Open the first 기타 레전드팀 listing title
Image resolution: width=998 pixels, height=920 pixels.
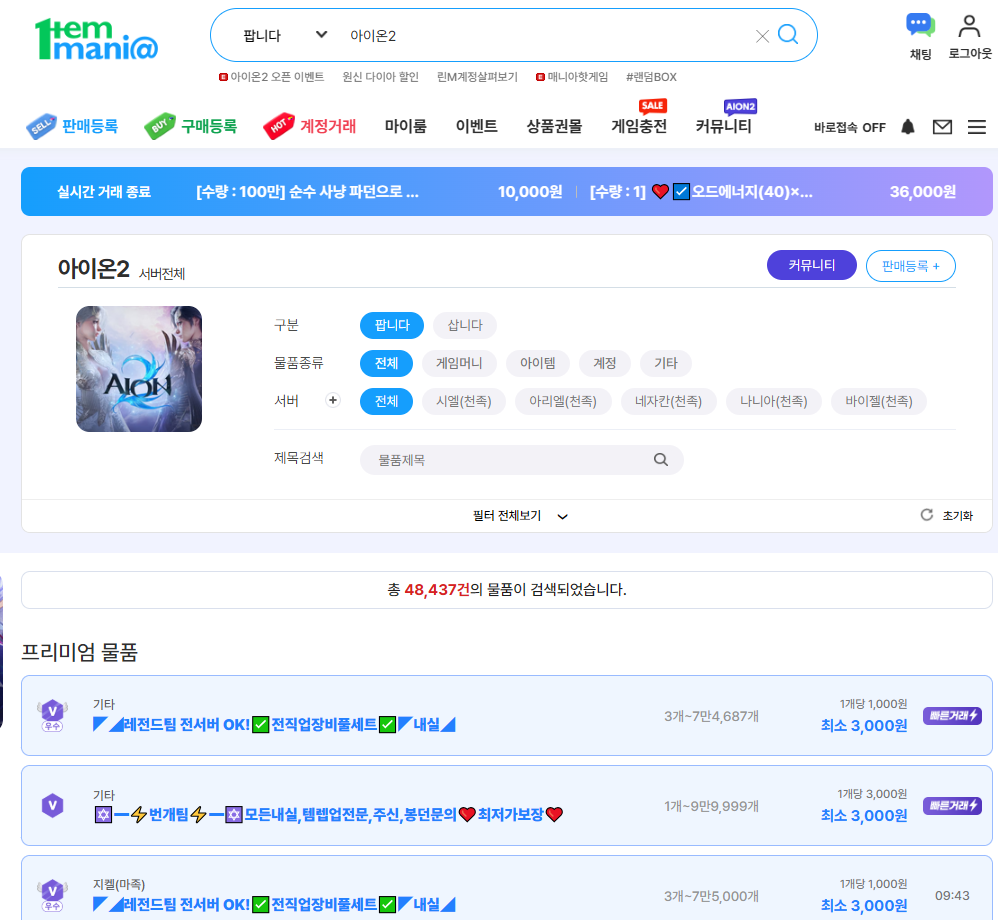(274, 725)
